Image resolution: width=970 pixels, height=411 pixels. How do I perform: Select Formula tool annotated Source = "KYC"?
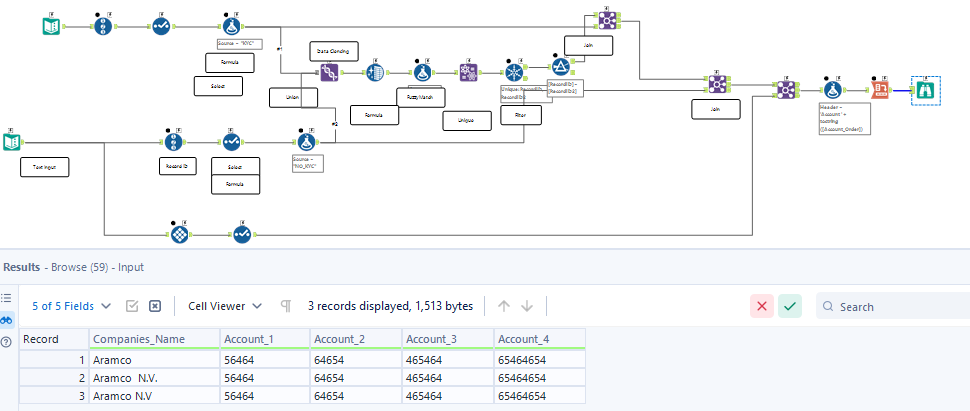pyautogui.click(x=232, y=27)
